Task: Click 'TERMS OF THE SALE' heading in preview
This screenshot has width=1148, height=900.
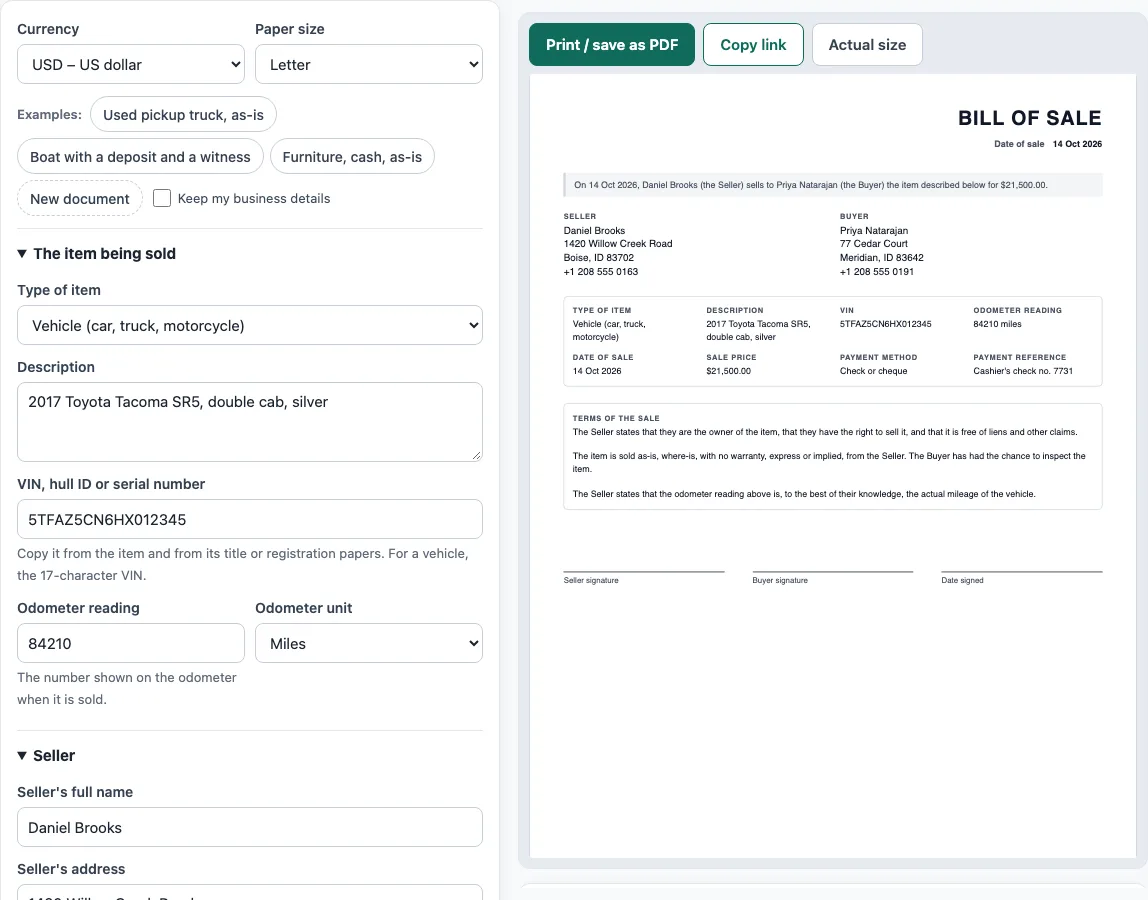Action: tap(616, 418)
